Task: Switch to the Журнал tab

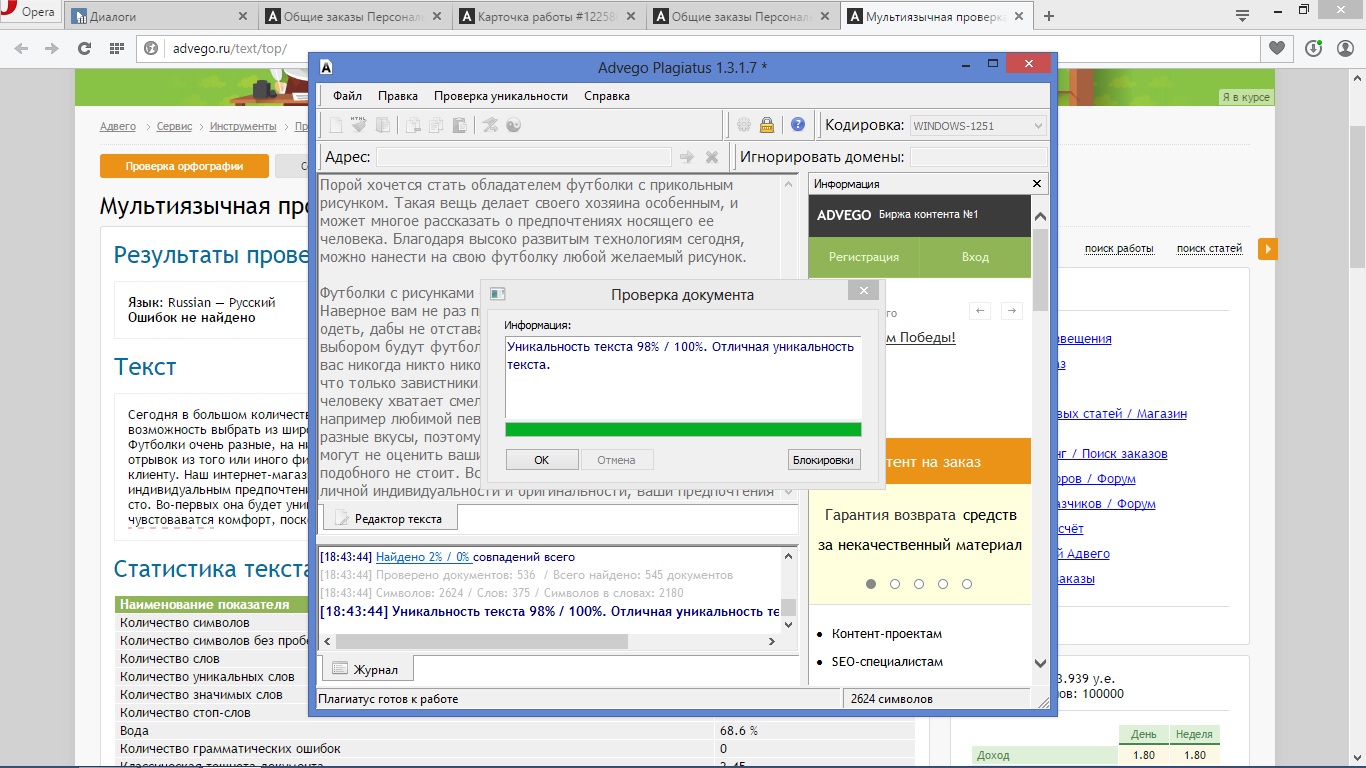Action: (x=366, y=669)
